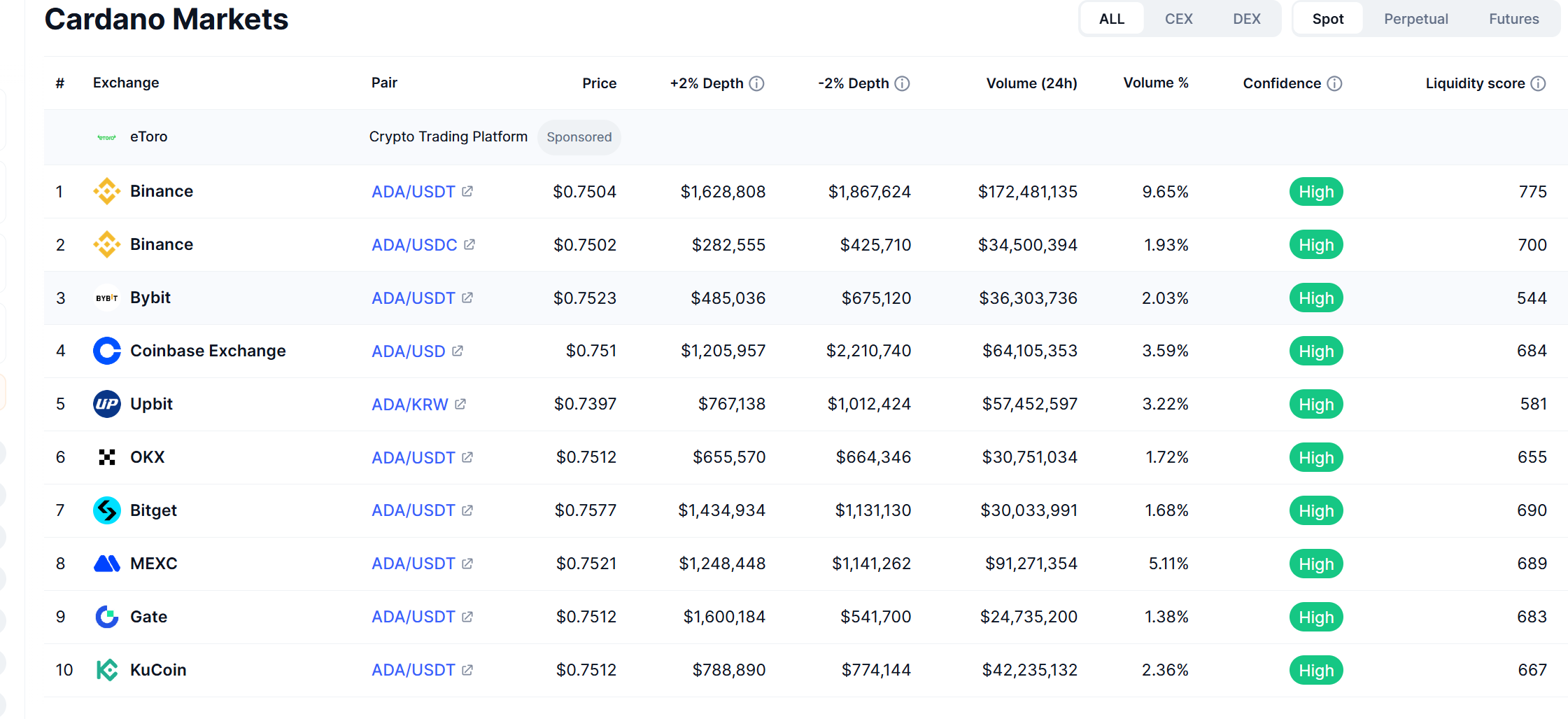Screen dimensions: 1568x719
Task: Open Confidence info tooltip icon
Action: tap(1335, 83)
